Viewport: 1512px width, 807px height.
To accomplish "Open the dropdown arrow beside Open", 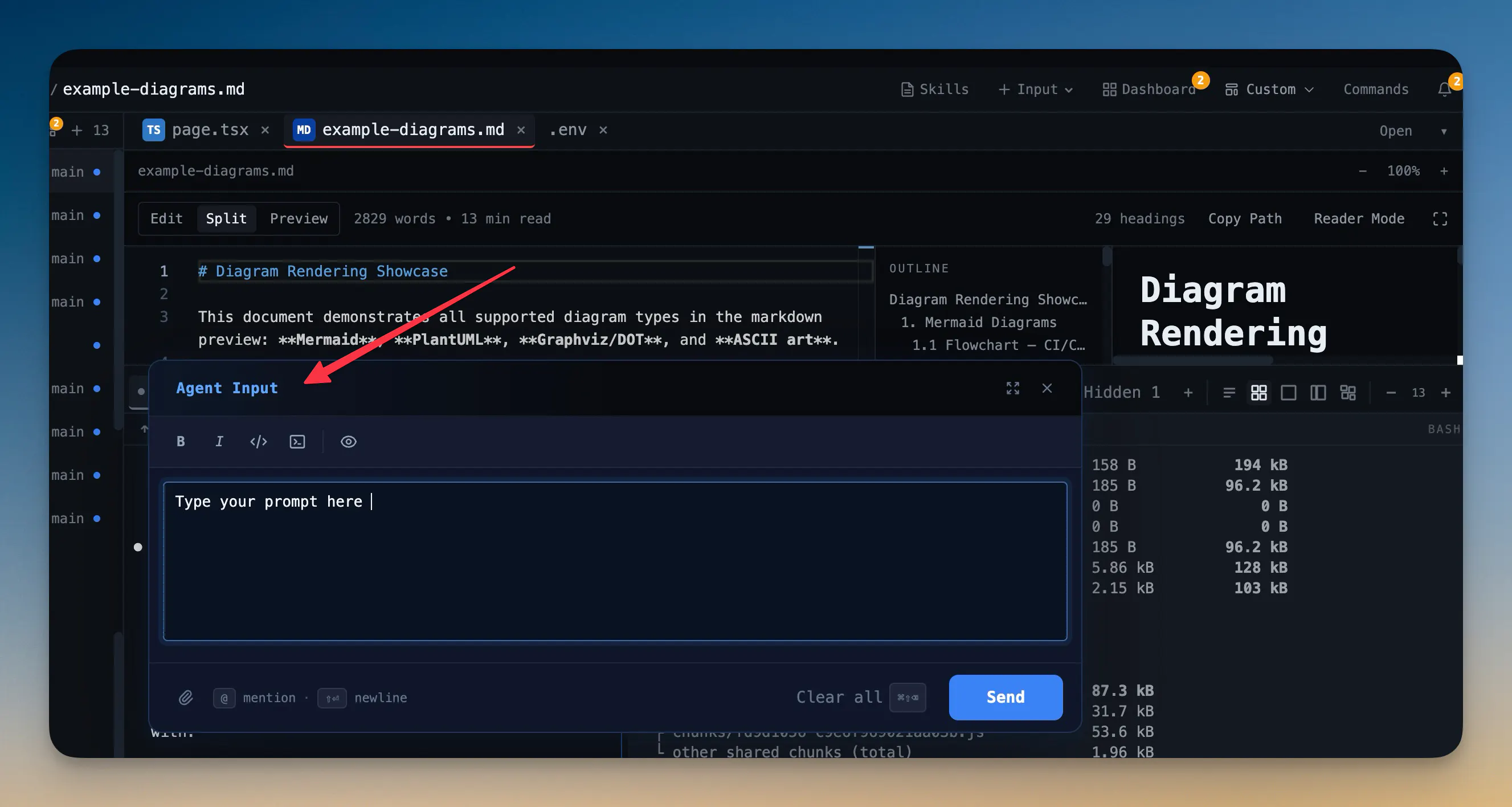I will pyautogui.click(x=1443, y=131).
